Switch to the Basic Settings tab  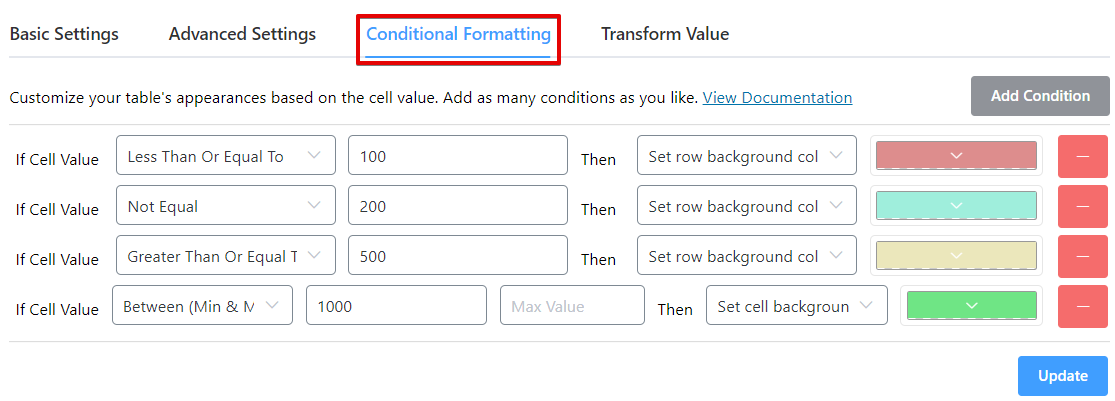point(64,34)
